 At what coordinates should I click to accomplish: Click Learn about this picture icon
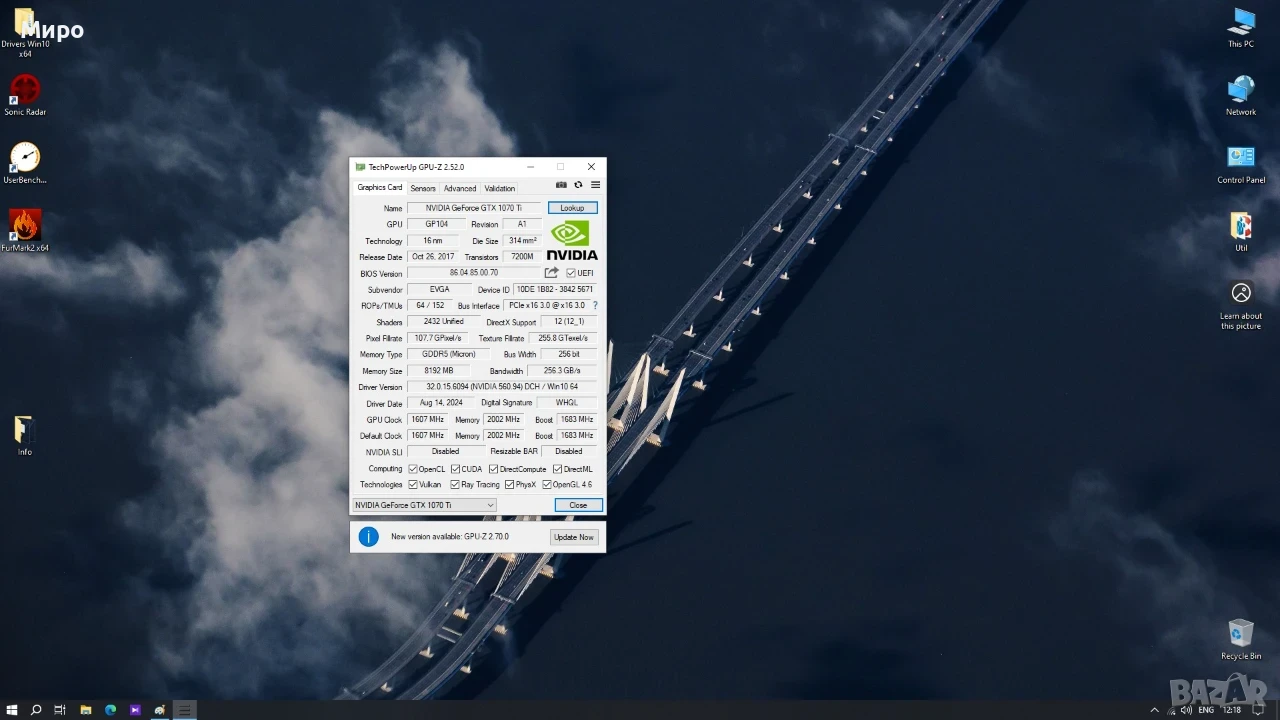click(x=1241, y=304)
